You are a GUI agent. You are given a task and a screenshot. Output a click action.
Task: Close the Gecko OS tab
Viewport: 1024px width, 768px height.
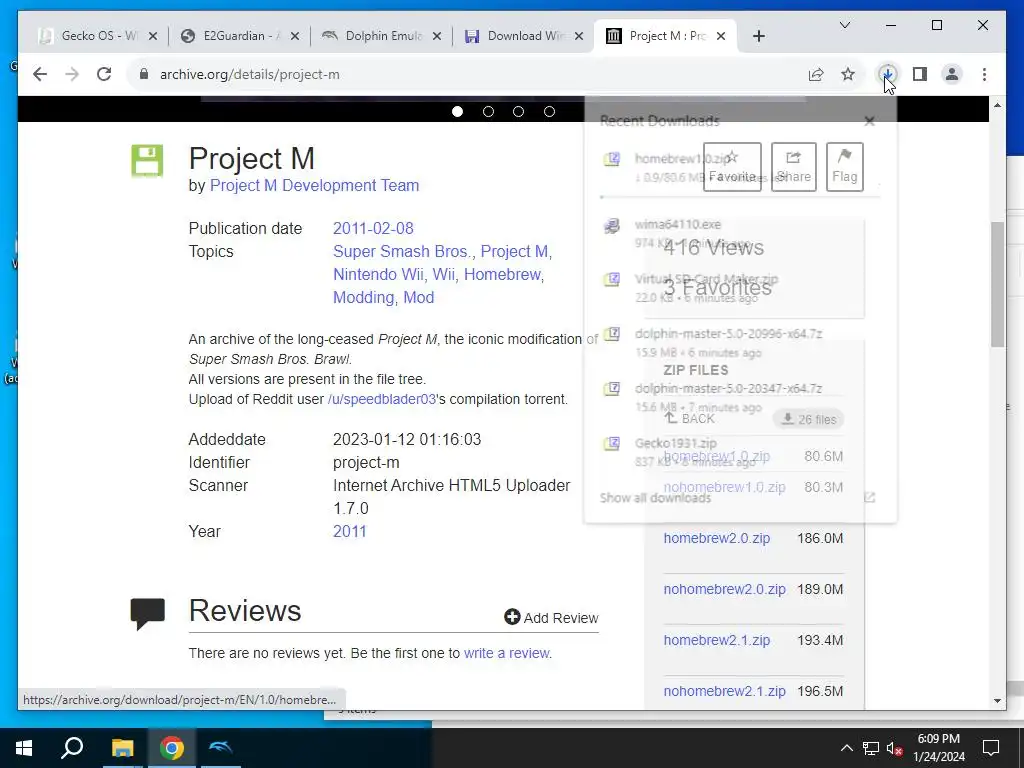pos(153,36)
